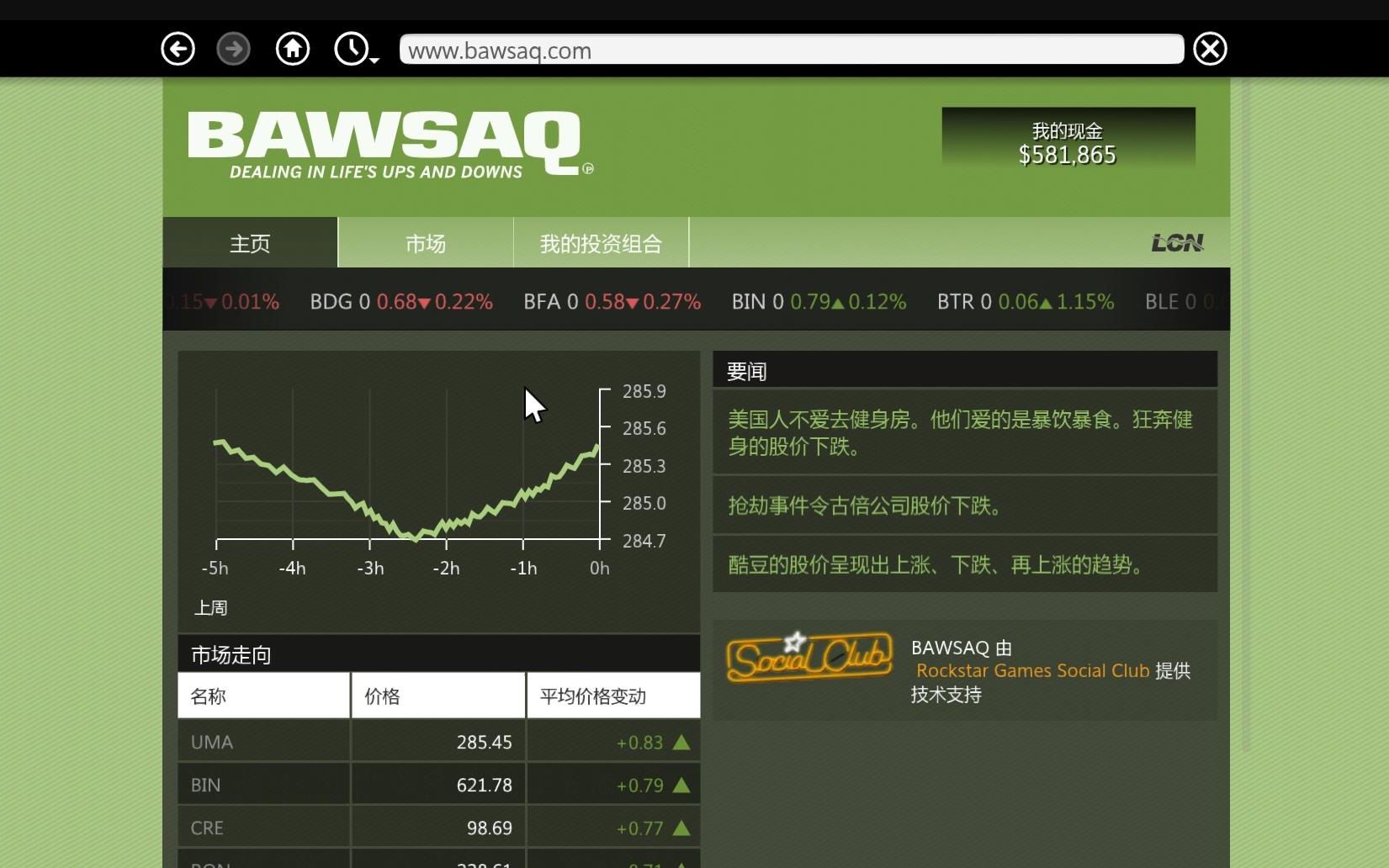
Task: Click the 平均价格变动 column header
Action: 613,696
